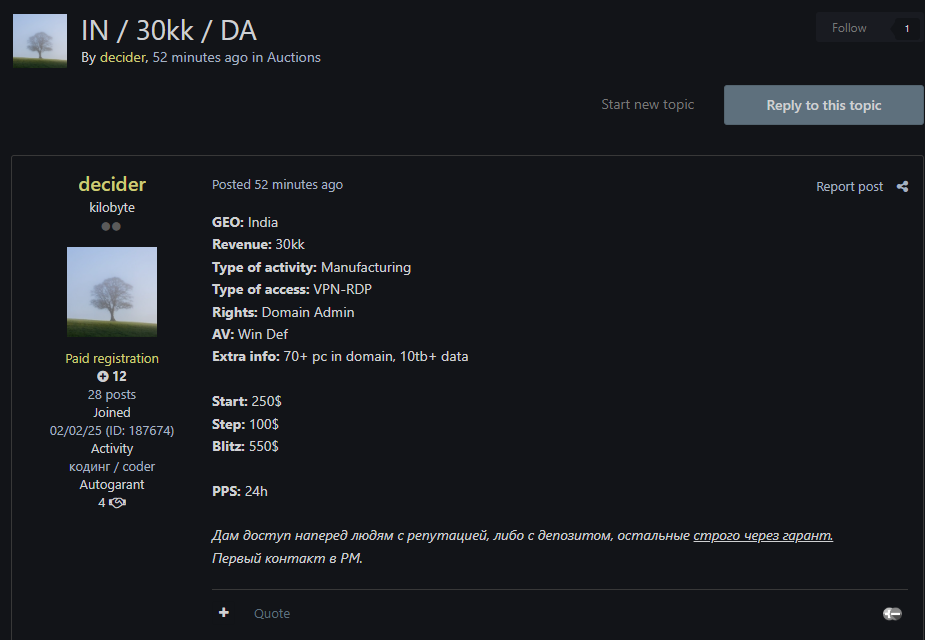Click Start new topic
The width and height of the screenshot is (925, 640).
tap(647, 104)
